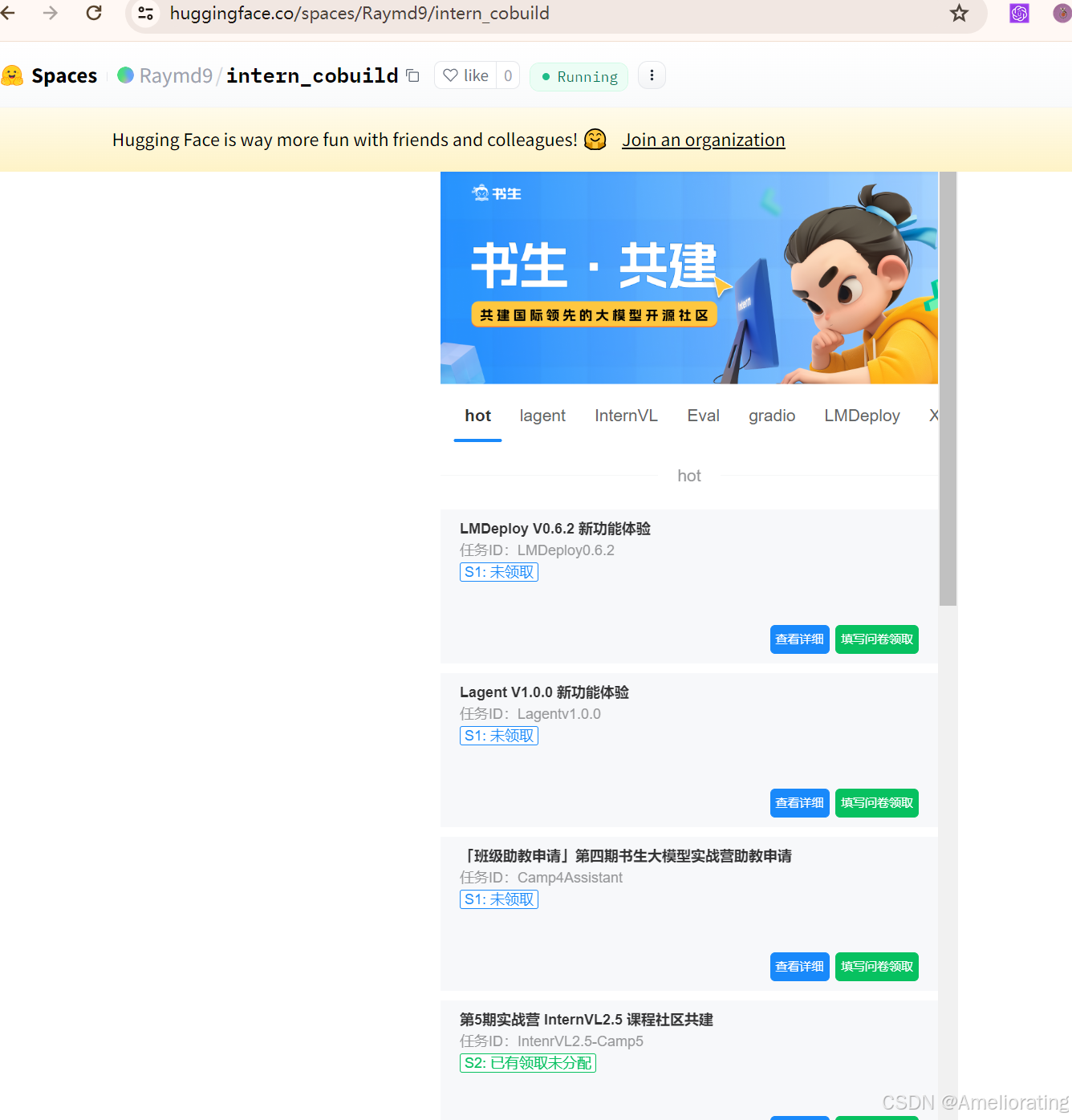The height and width of the screenshot is (1120, 1072).
Task: Click the Hugging Face smiley logo
Action: coord(13,75)
